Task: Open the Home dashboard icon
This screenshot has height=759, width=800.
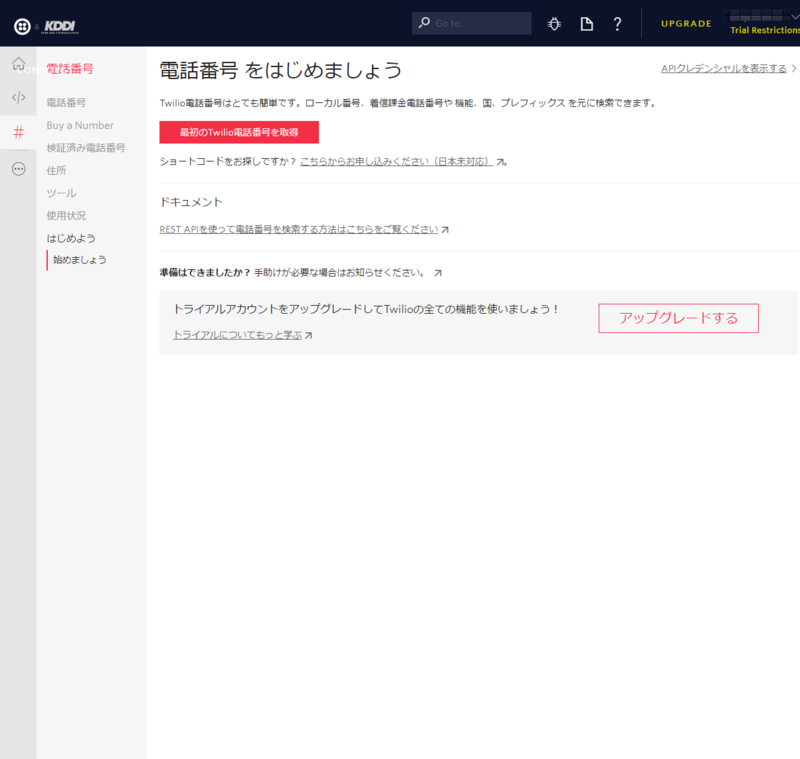Action: (x=18, y=64)
